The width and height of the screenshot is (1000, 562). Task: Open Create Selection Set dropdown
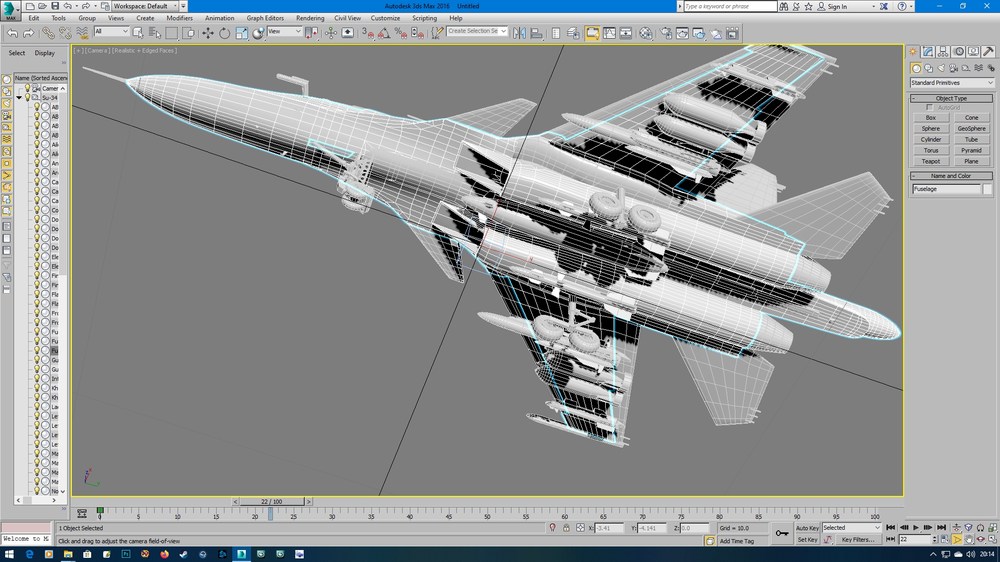click(476, 31)
